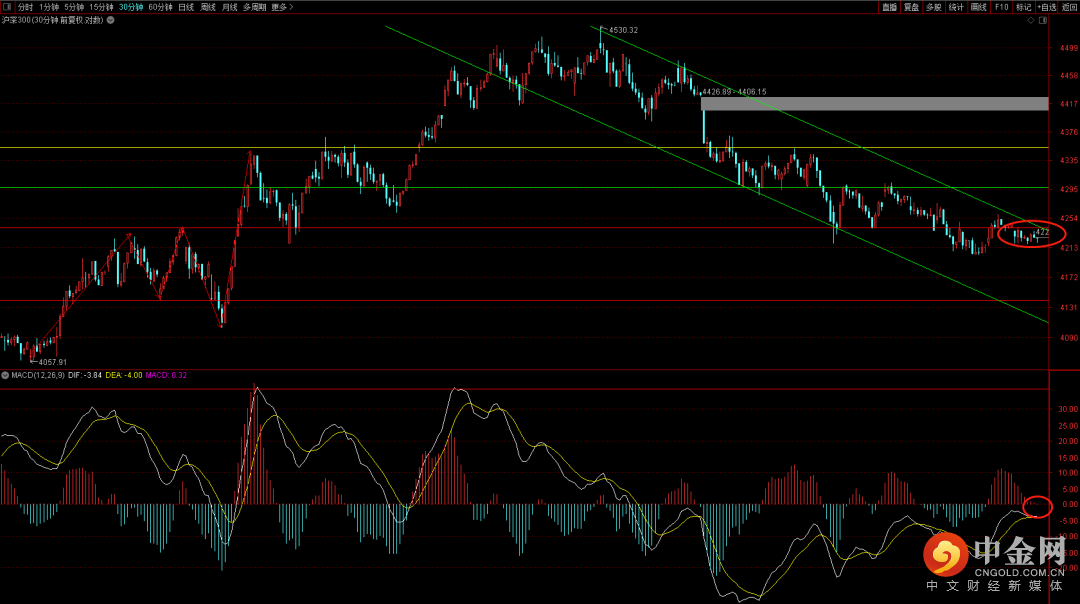This screenshot has height=604, width=1080.
Task: Click the 直播 live button
Action: click(889, 7)
